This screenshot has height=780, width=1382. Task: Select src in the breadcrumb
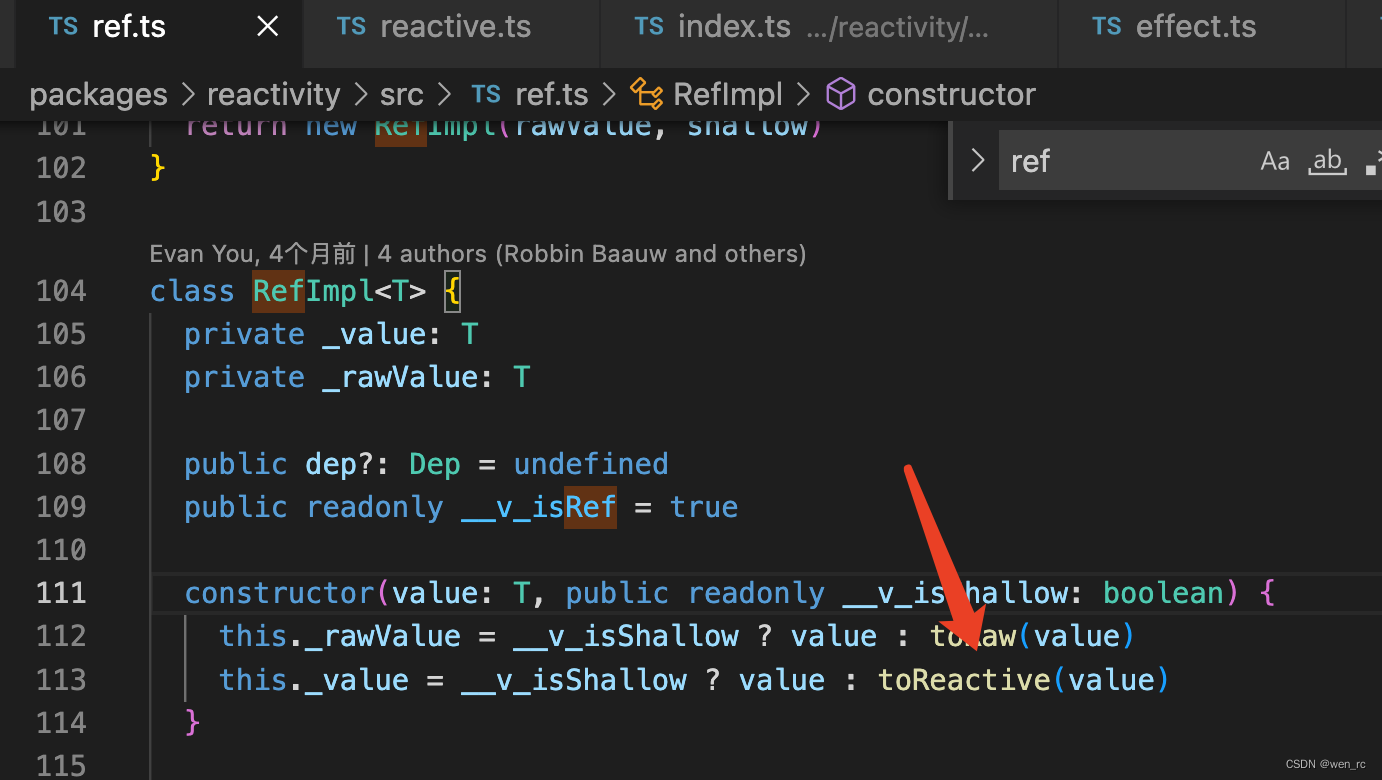coord(401,94)
